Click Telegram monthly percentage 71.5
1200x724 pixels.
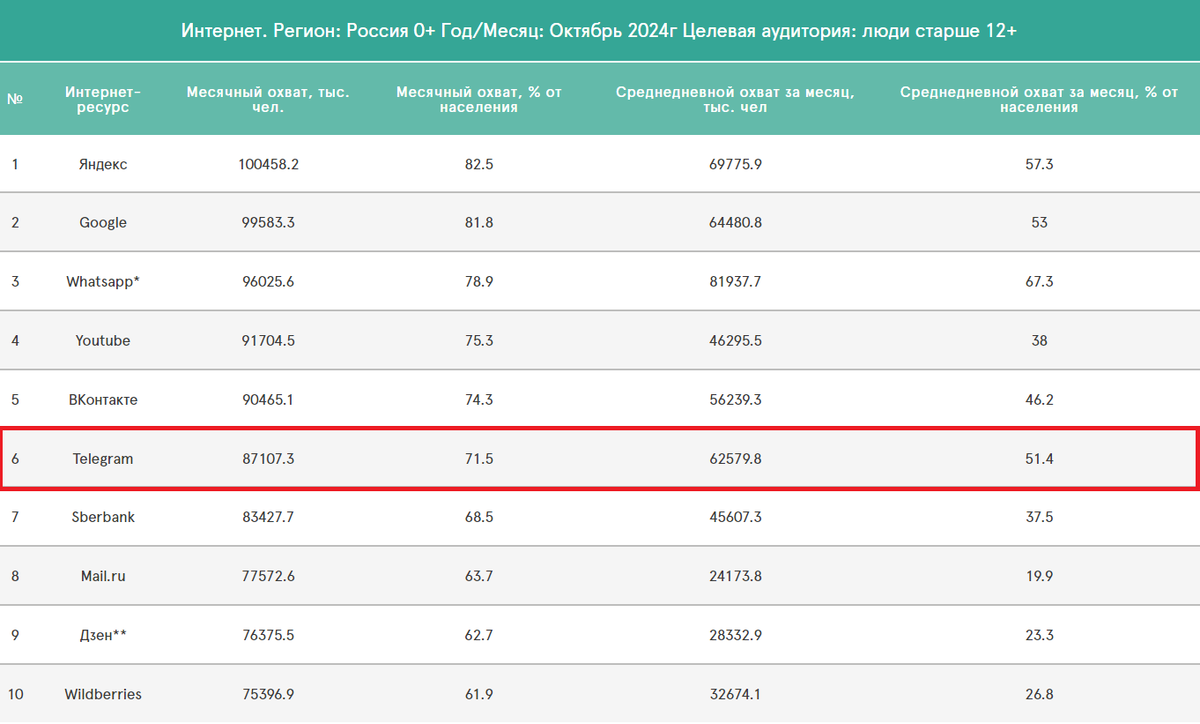479,459
